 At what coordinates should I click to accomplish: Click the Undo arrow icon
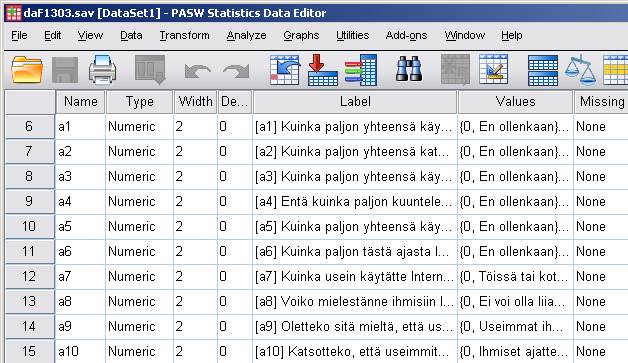pyautogui.click(x=198, y=71)
